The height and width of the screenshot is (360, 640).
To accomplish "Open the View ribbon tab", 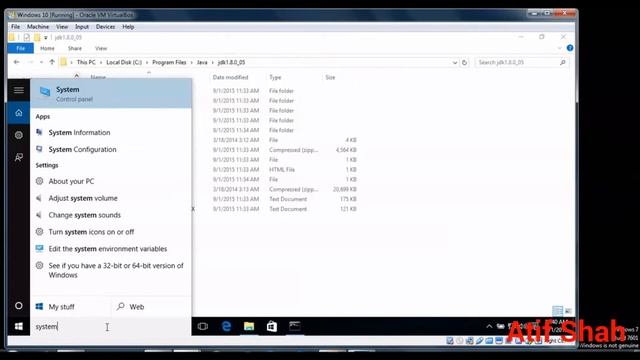I will tap(101, 48).
